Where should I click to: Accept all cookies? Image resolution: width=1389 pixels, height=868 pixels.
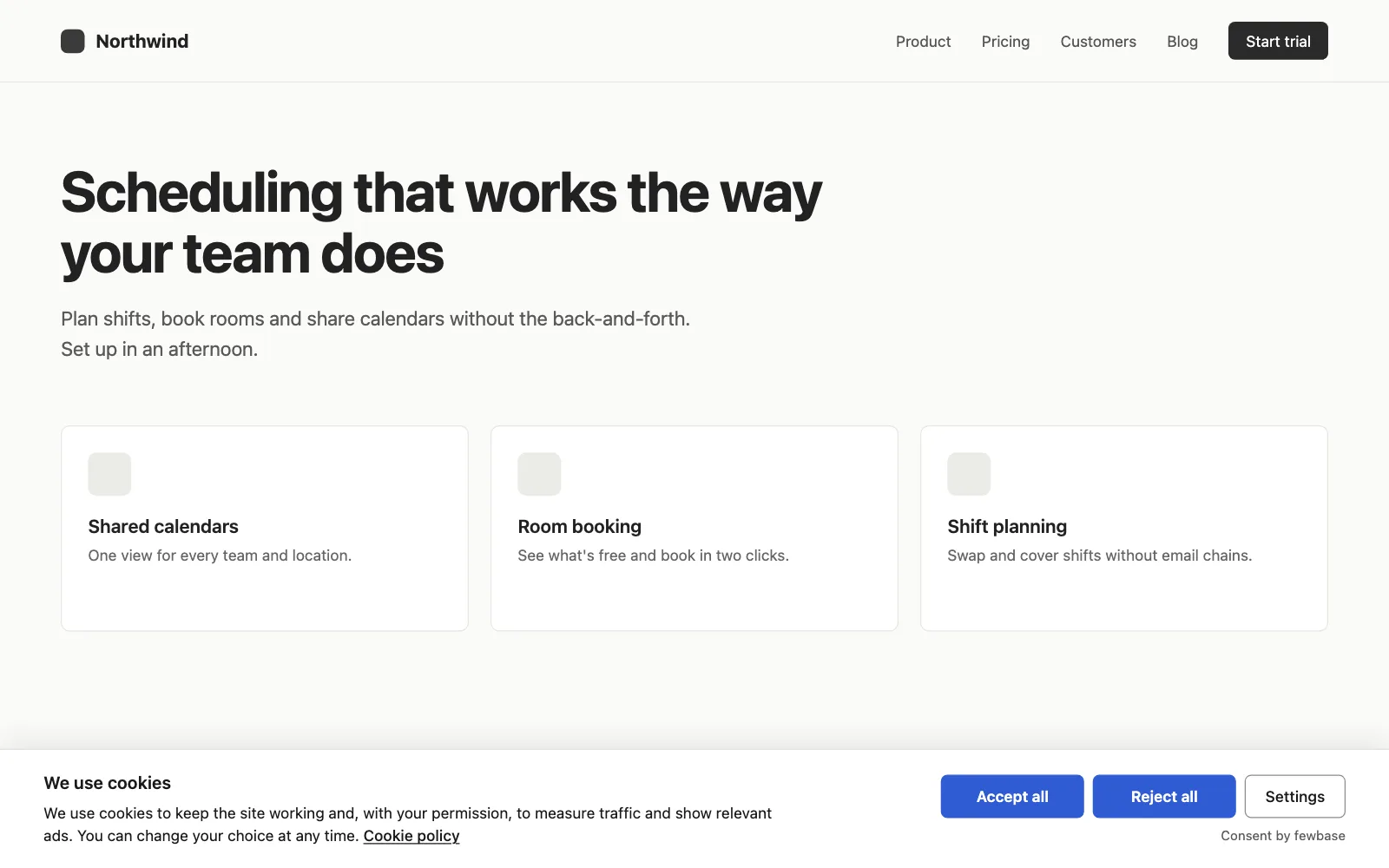coord(1012,796)
